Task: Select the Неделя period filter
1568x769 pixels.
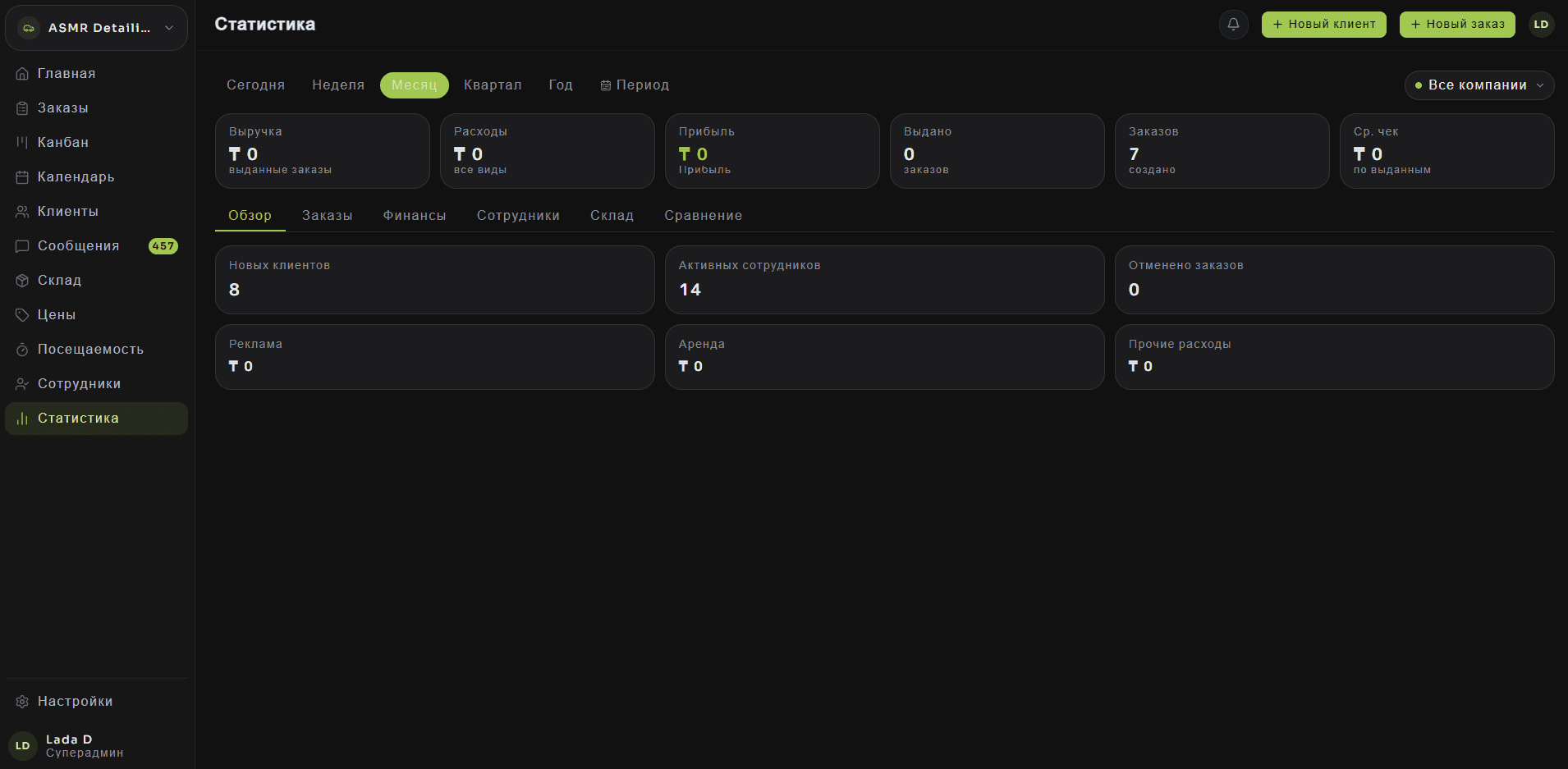Action: click(x=338, y=85)
